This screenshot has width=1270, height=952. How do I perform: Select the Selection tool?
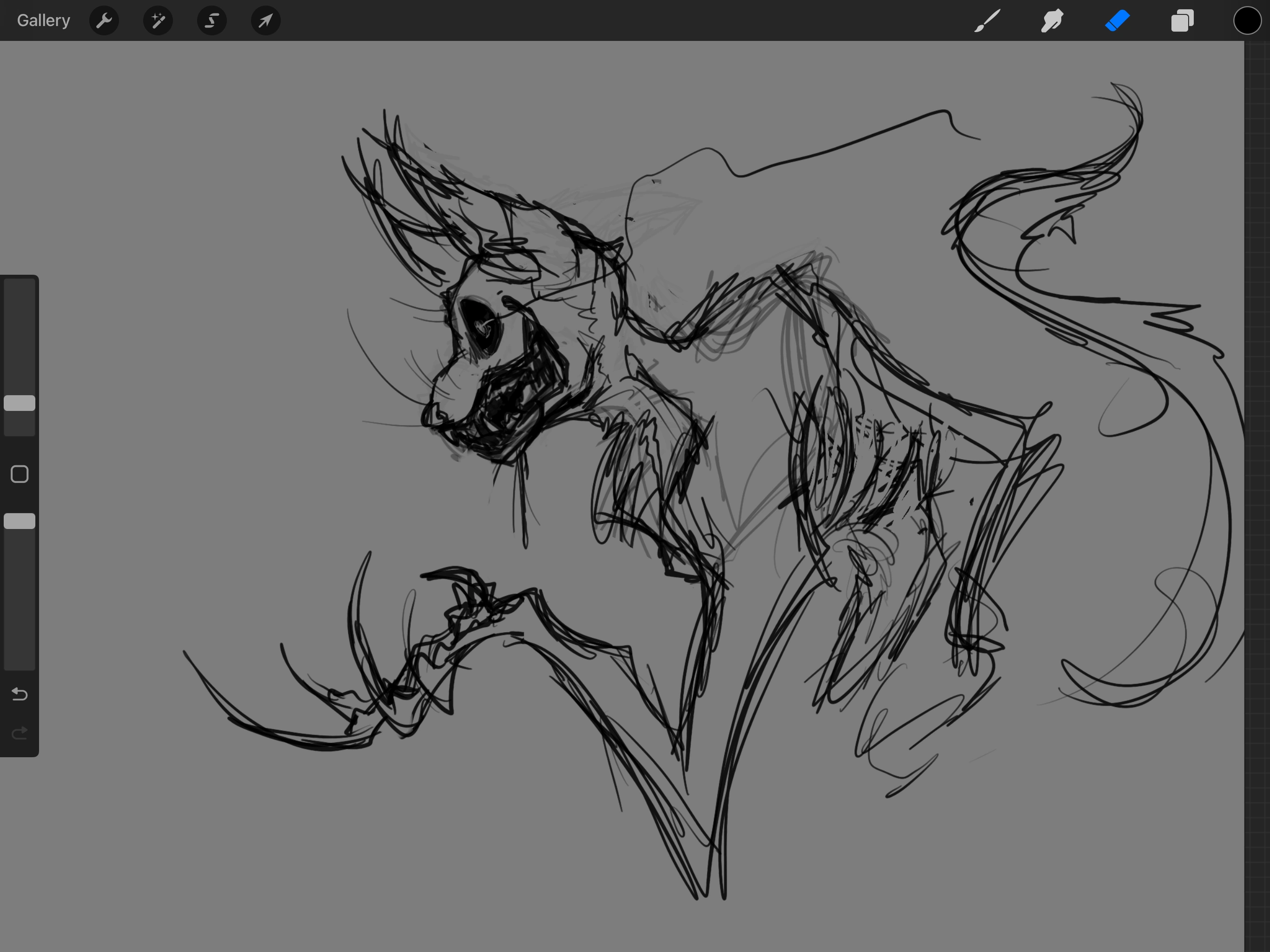(212, 20)
